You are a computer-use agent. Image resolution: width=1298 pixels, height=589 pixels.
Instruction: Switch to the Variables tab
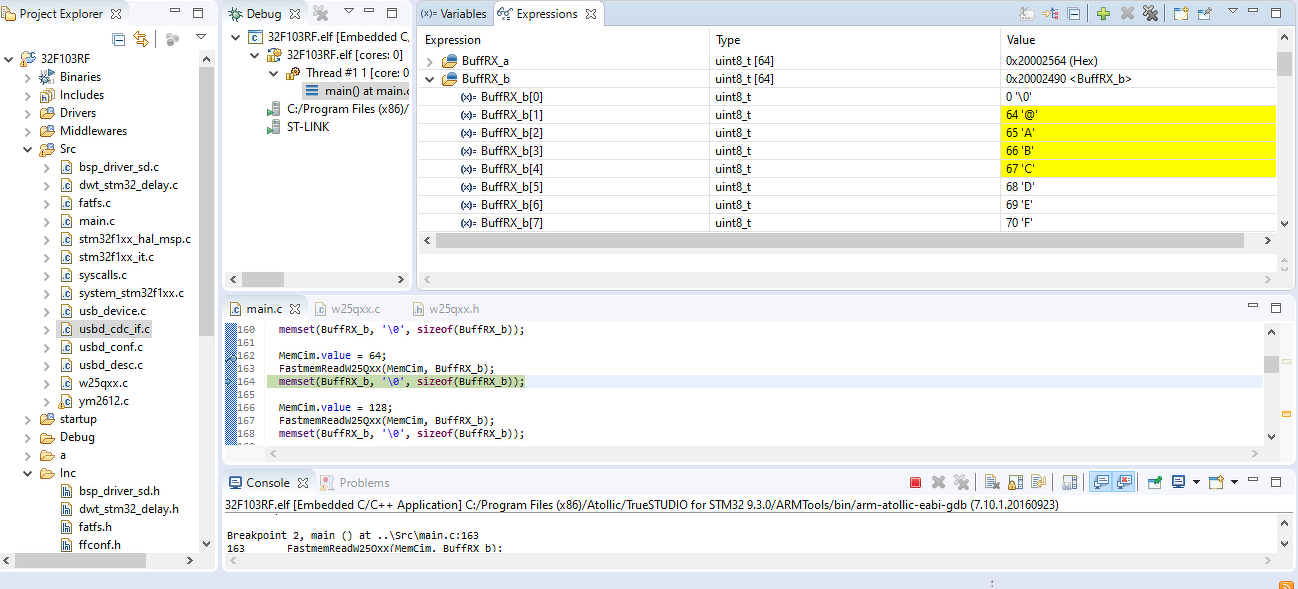pos(453,14)
